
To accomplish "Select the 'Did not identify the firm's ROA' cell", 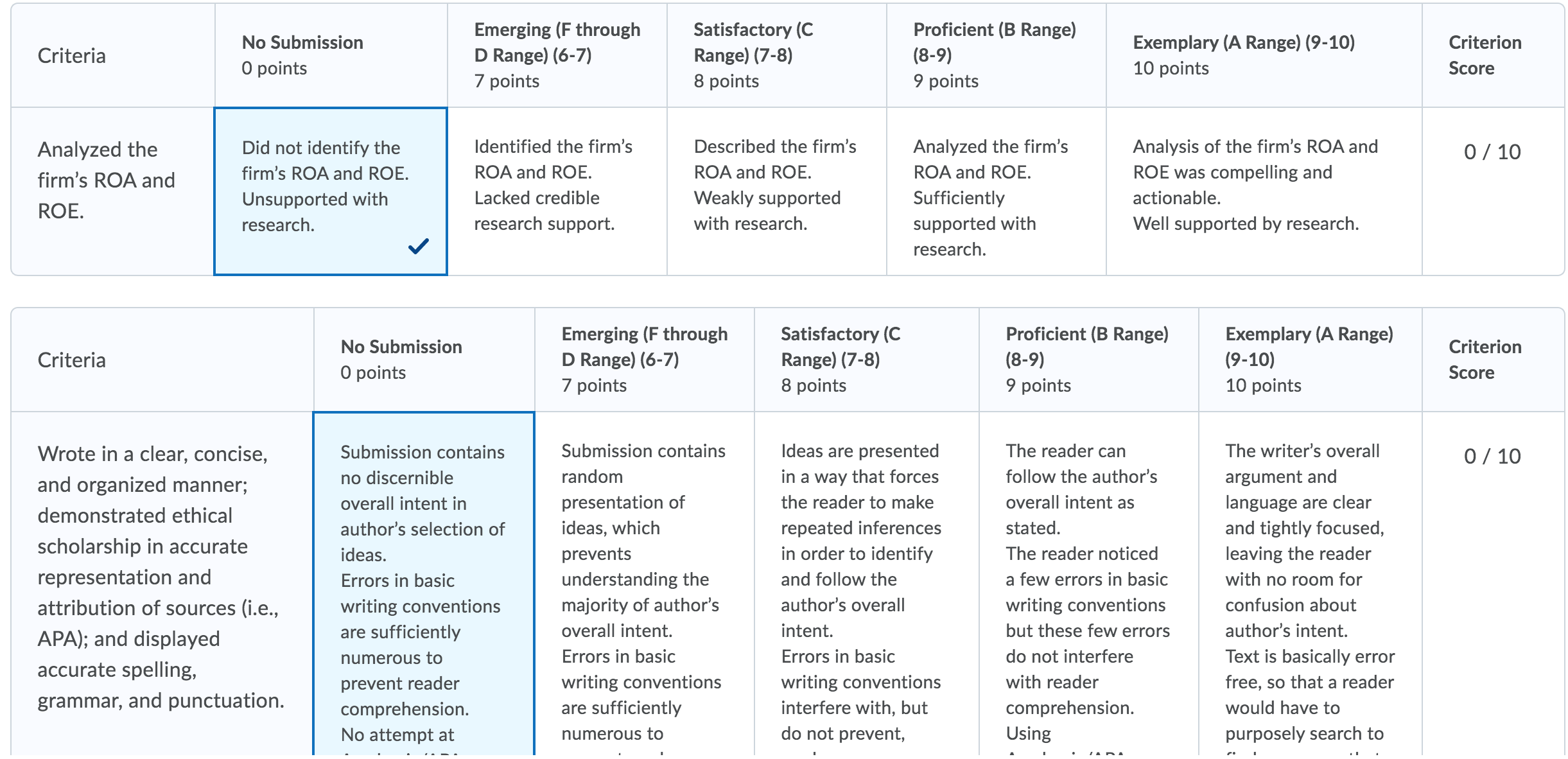I will point(331,191).
